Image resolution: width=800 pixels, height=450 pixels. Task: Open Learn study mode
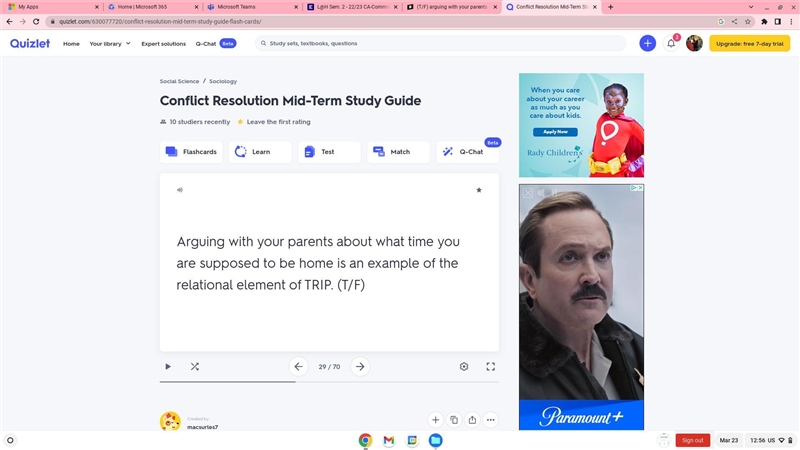click(x=260, y=152)
